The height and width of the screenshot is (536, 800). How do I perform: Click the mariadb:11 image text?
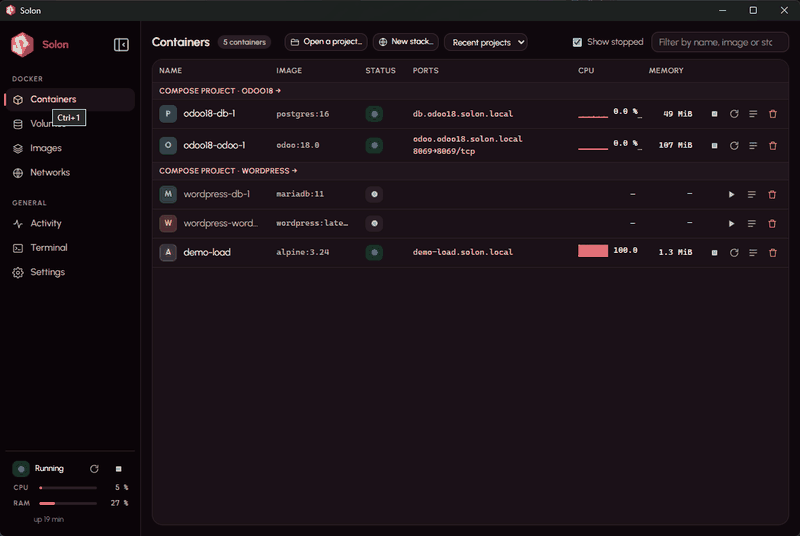click(x=300, y=194)
